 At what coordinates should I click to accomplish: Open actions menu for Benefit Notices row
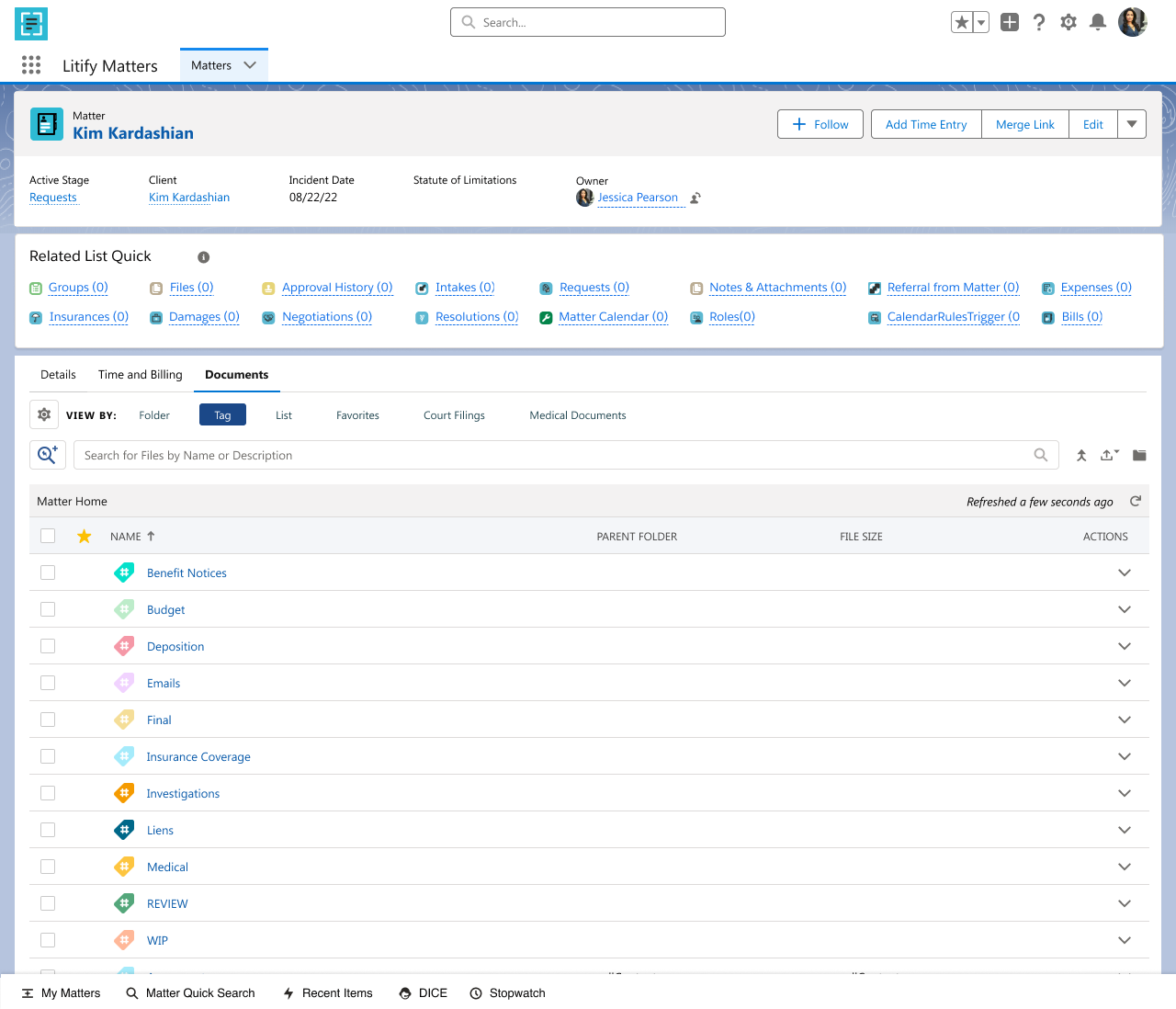(1125, 573)
